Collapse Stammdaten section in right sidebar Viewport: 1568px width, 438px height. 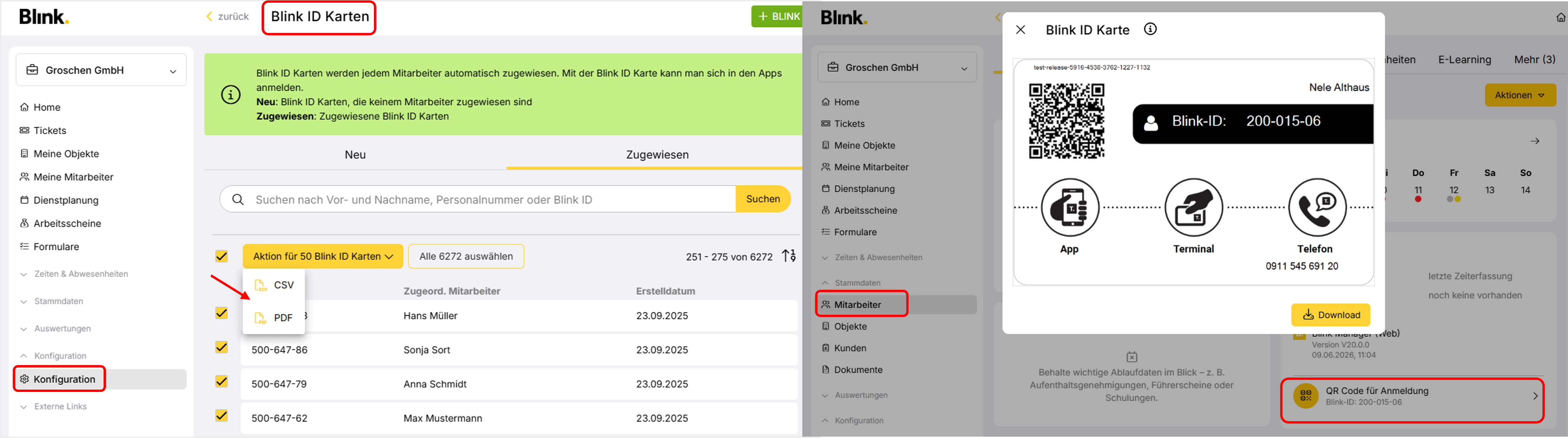[x=851, y=283]
